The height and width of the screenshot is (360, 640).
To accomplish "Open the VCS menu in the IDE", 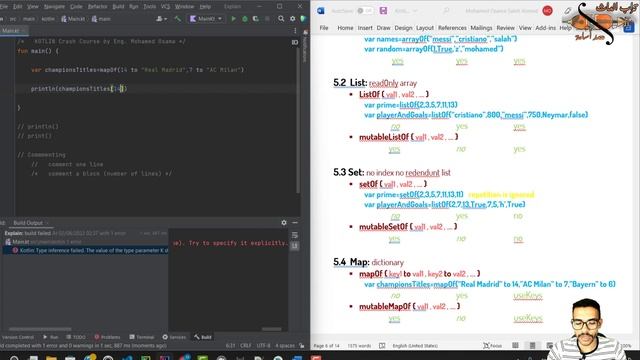I will click(165, 7).
